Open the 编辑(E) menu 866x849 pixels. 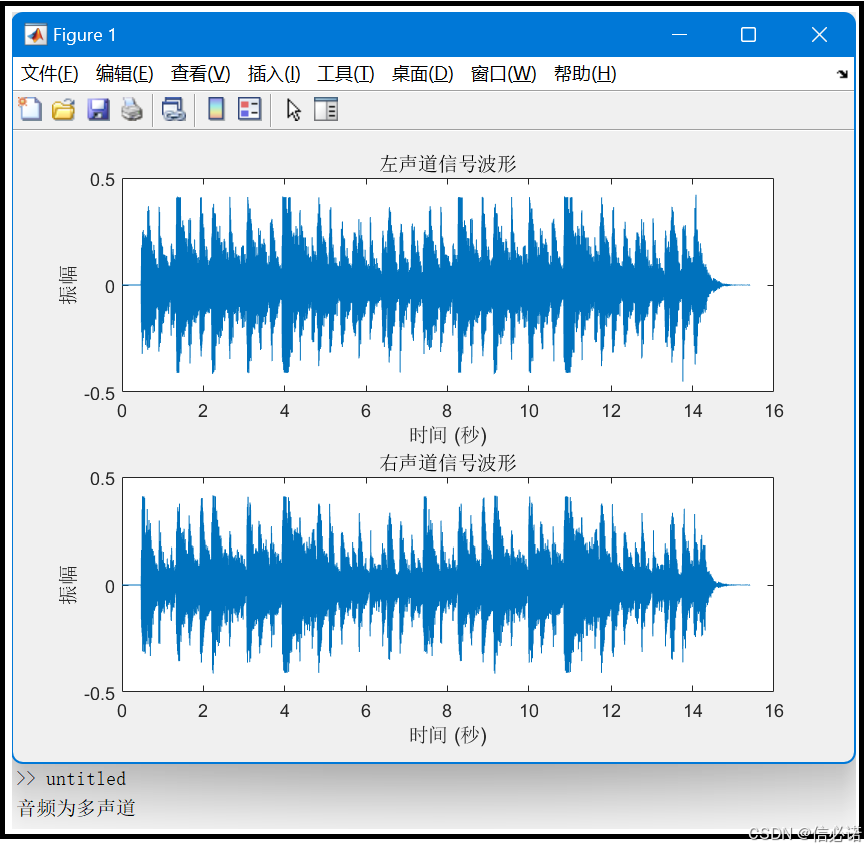pos(124,73)
